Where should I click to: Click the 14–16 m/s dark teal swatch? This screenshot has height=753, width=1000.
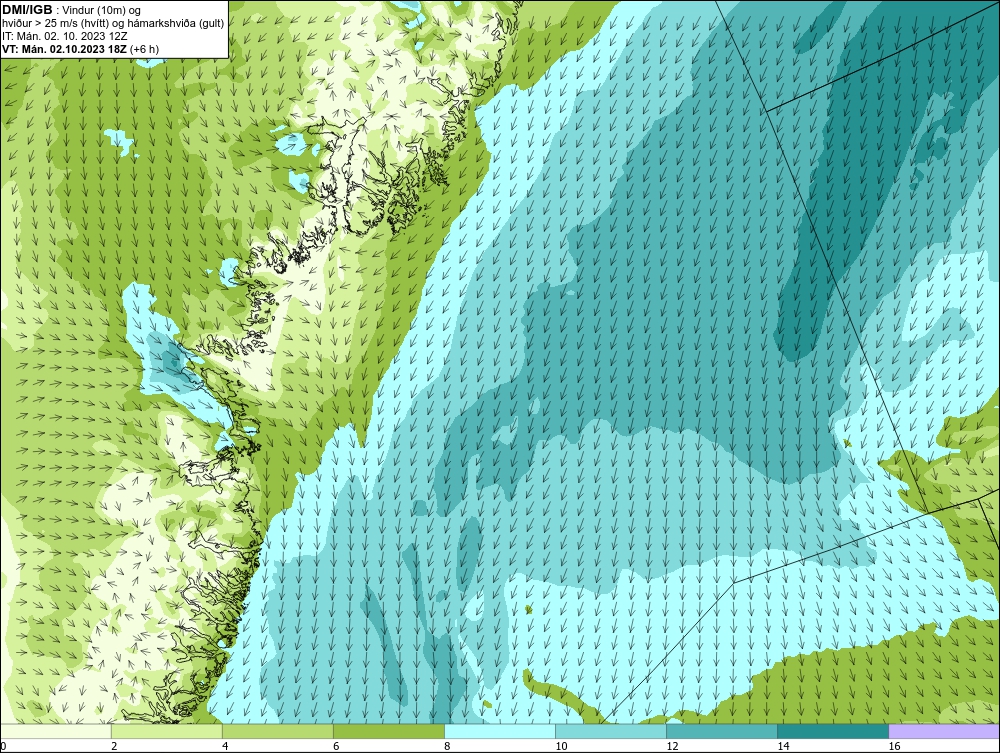click(833, 731)
